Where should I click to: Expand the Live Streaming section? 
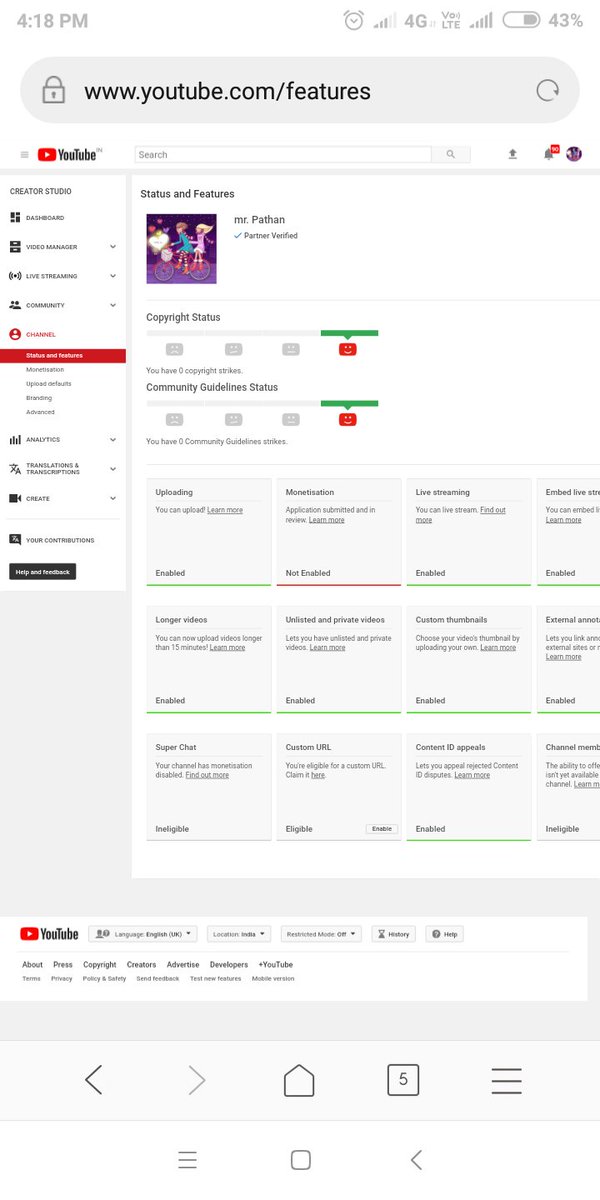tap(113, 276)
